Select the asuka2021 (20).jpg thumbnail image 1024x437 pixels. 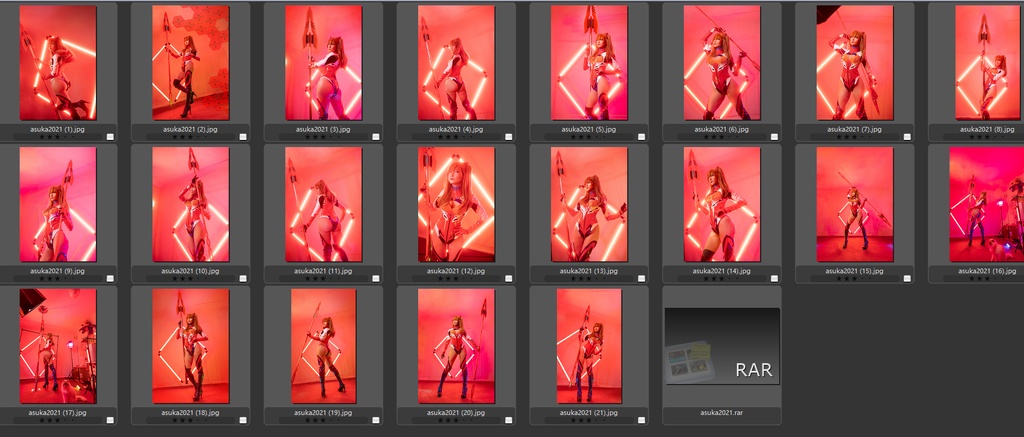tap(456, 346)
